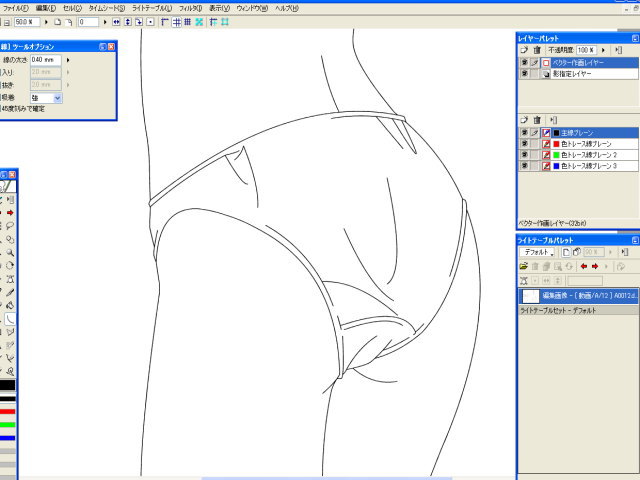Click the red left arrow in light table palette
Viewport: 640px width, 480px height.
pyautogui.click(x=582, y=267)
